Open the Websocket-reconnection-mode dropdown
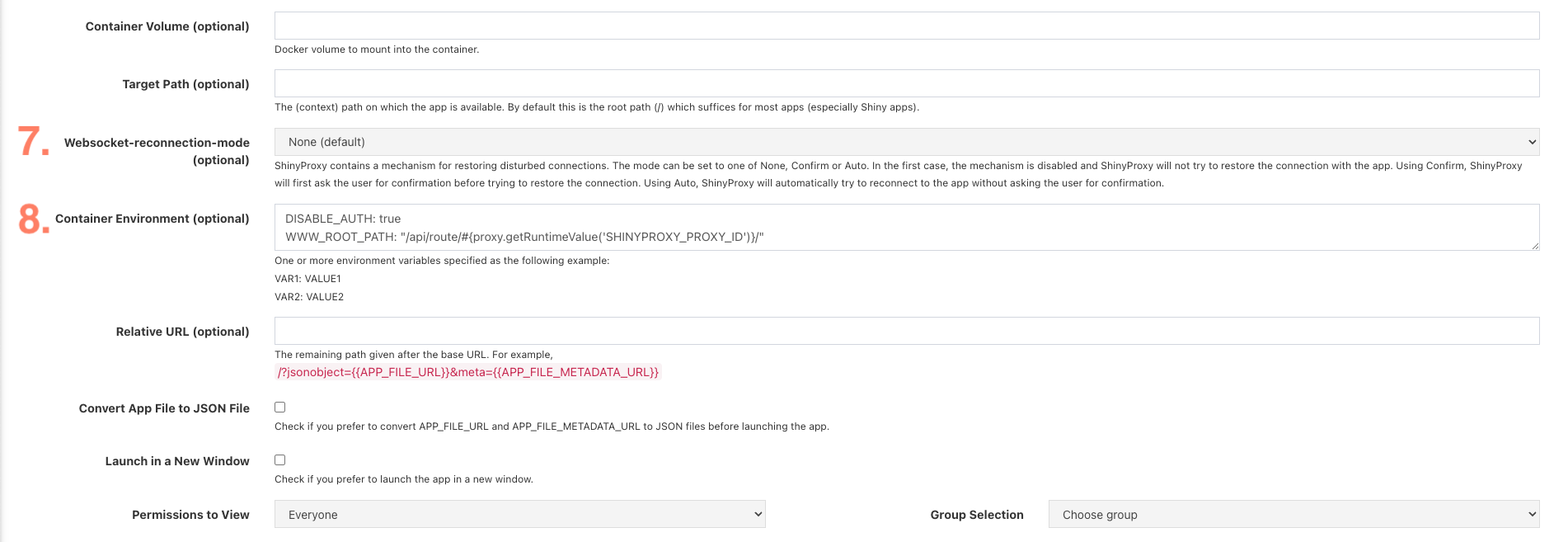This screenshot has width=1568, height=542. 907,142
